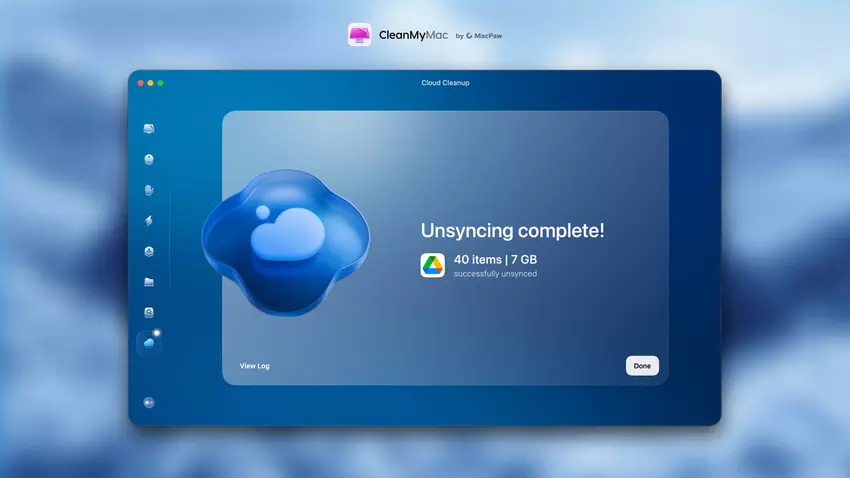The height and width of the screenshot is (478, 850).
Task: Click the "Unsyncing complete!" heading
Action: pyautogui.click(x=512, y=231)
